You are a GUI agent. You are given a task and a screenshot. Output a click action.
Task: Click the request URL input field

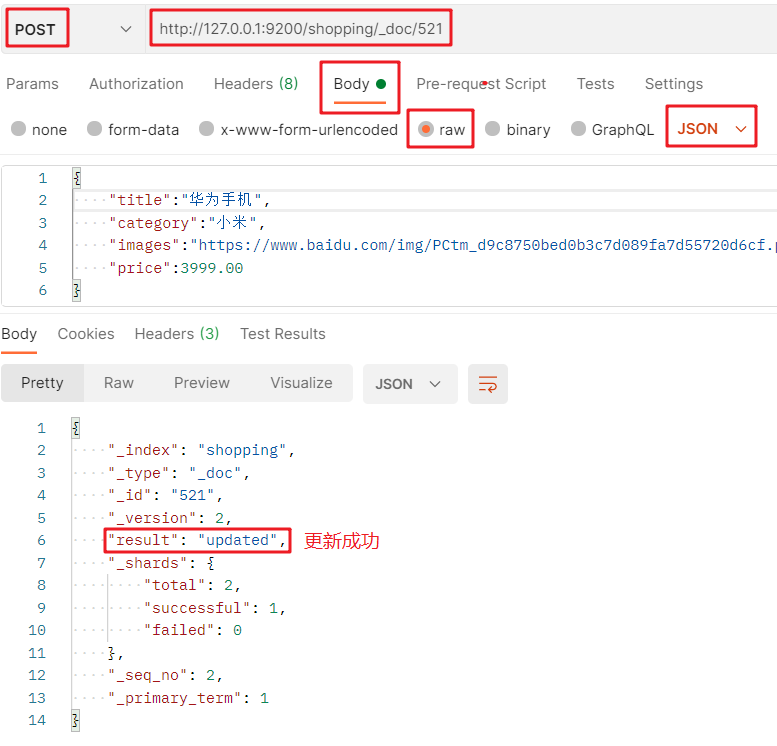301,29
